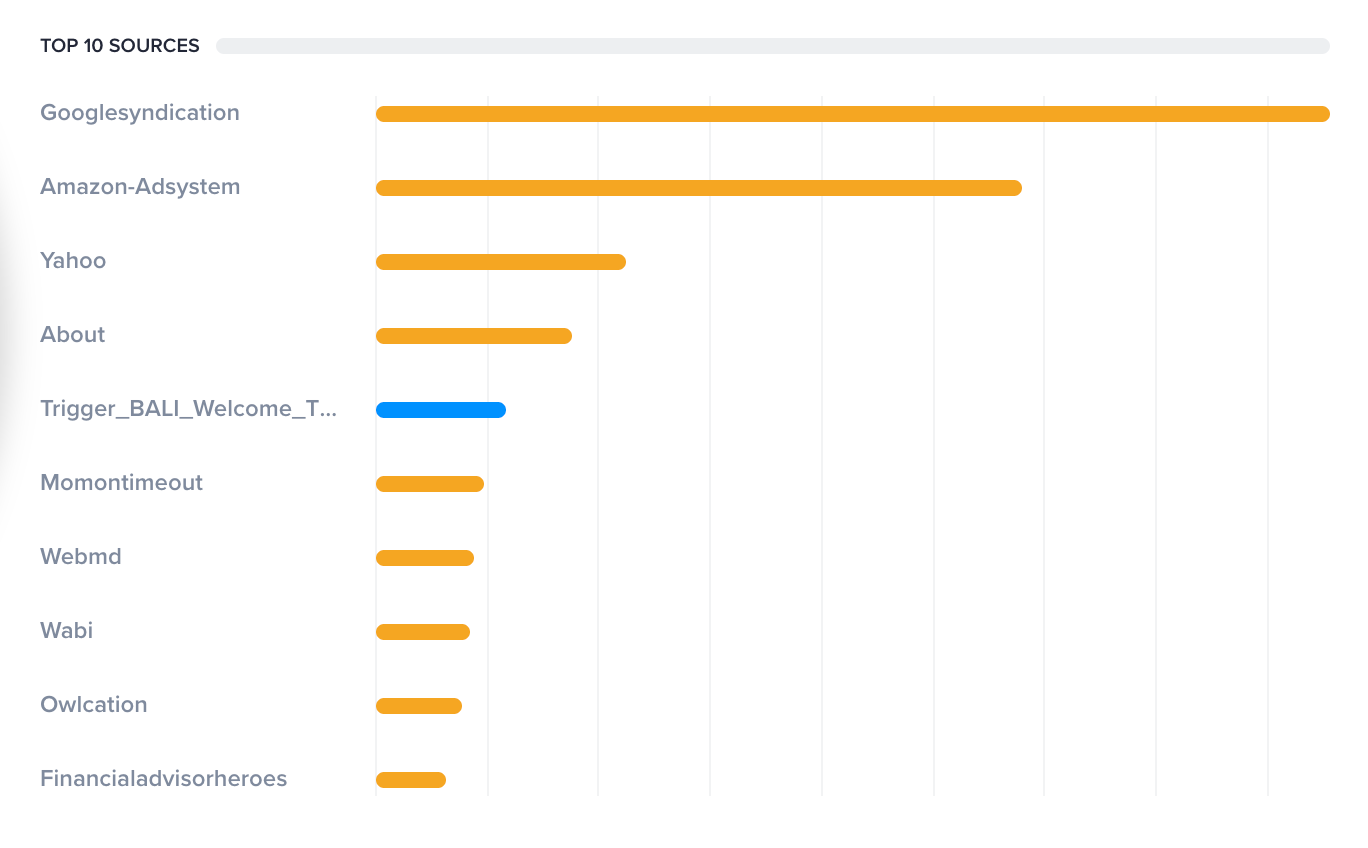Image resolution: width=1368 pixels, height=848 pixels.
Task: Click the Googlesyndication source label
Action: point(140,113)
